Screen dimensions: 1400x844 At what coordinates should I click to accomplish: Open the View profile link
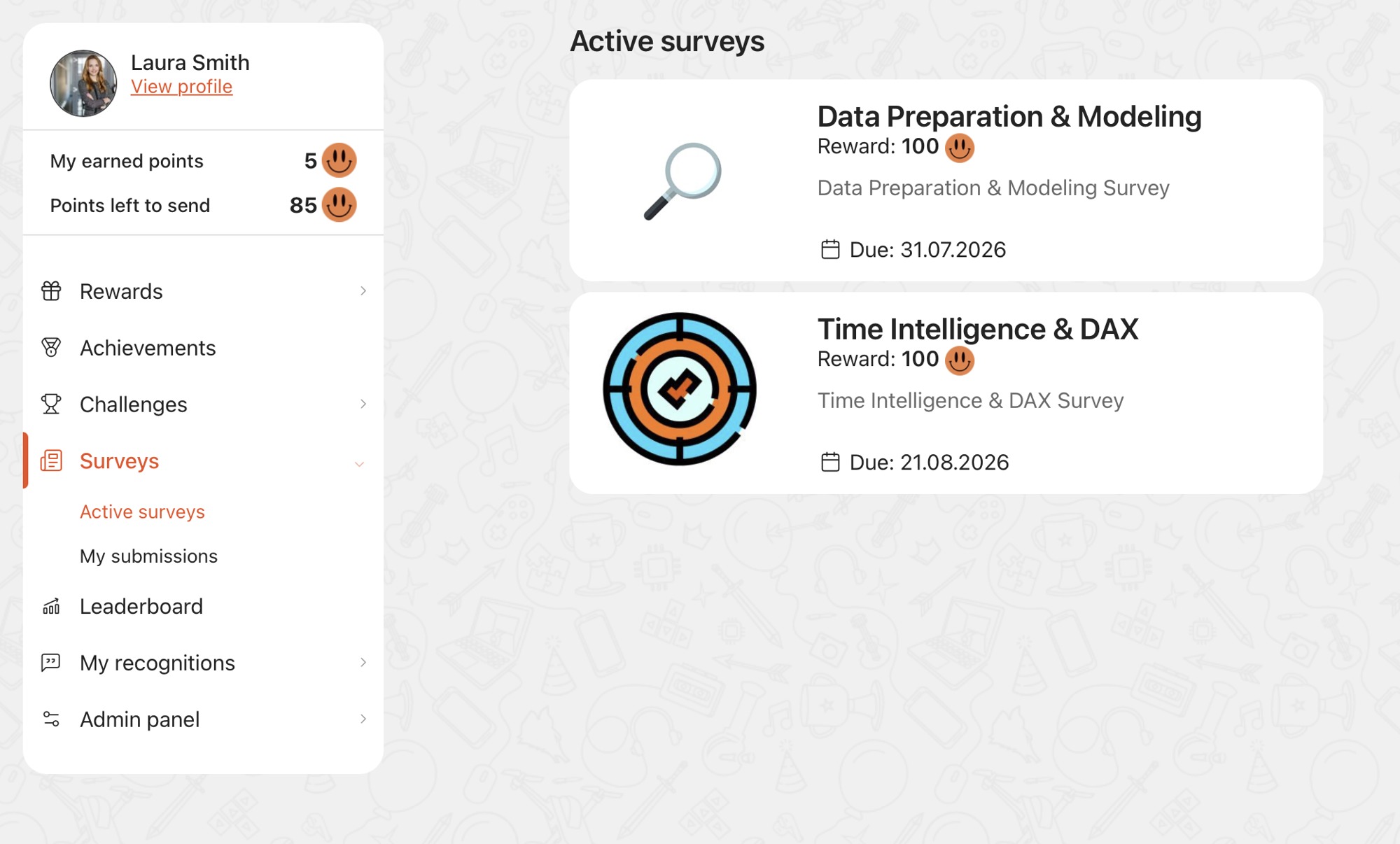tap(181, 87)
